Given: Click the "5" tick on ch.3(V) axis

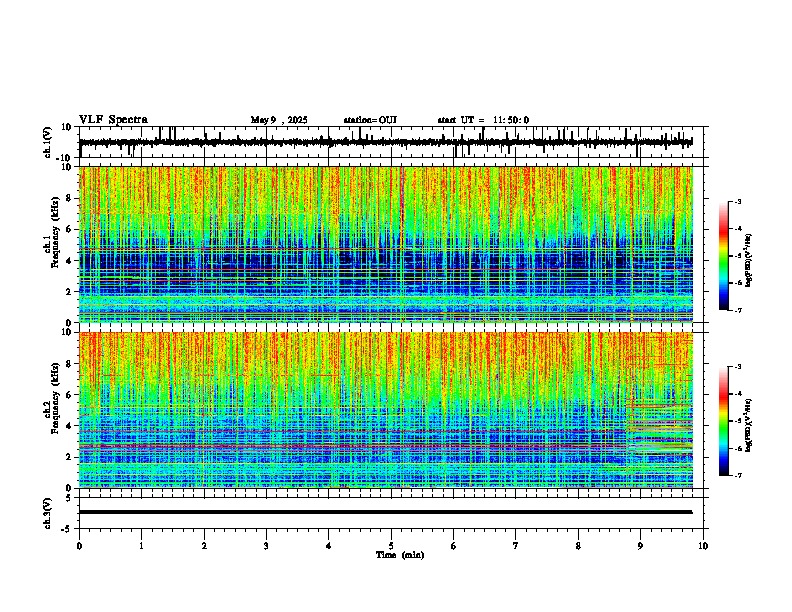Looking at the screenshot, I should [70, 497].
